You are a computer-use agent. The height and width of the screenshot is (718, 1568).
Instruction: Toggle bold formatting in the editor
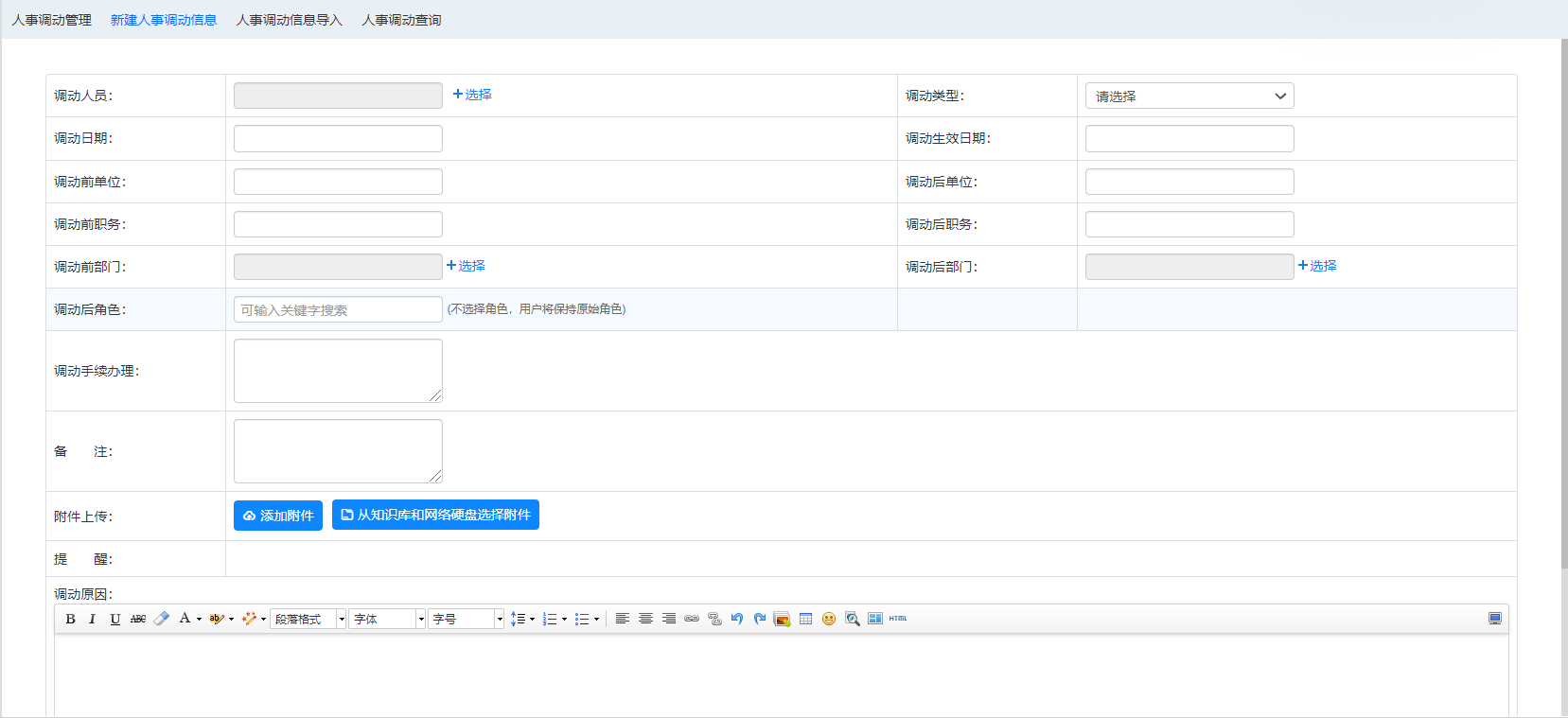pos(70,619)
